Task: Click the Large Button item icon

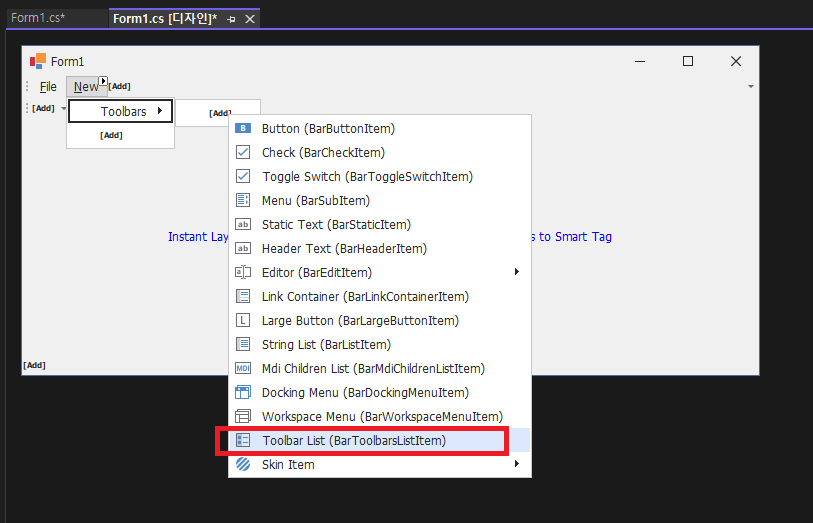Action: (x=243, y=320)
